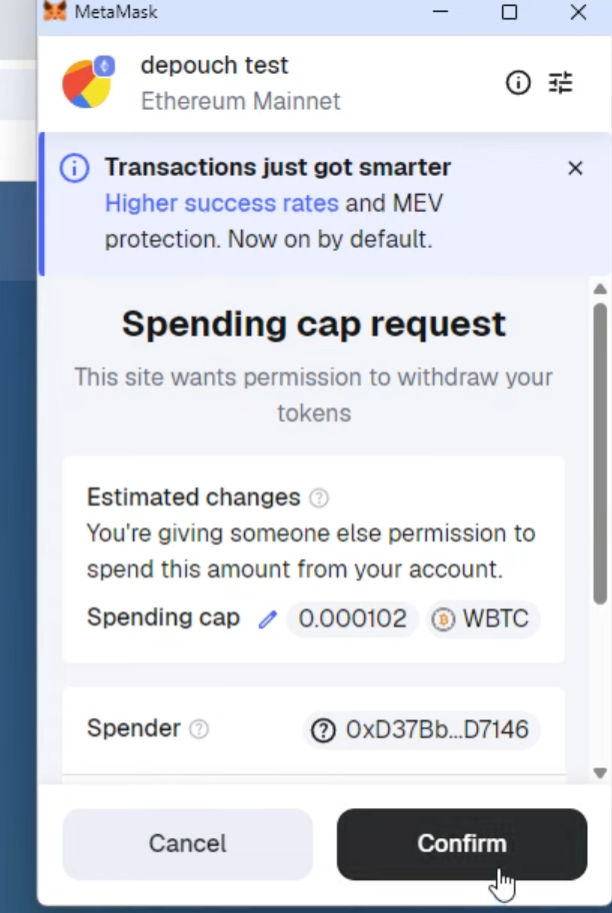This screenshot has height=913, width=612.
Task: Click the vertical scrollbar thumb
Action: [x=600, y=450]
